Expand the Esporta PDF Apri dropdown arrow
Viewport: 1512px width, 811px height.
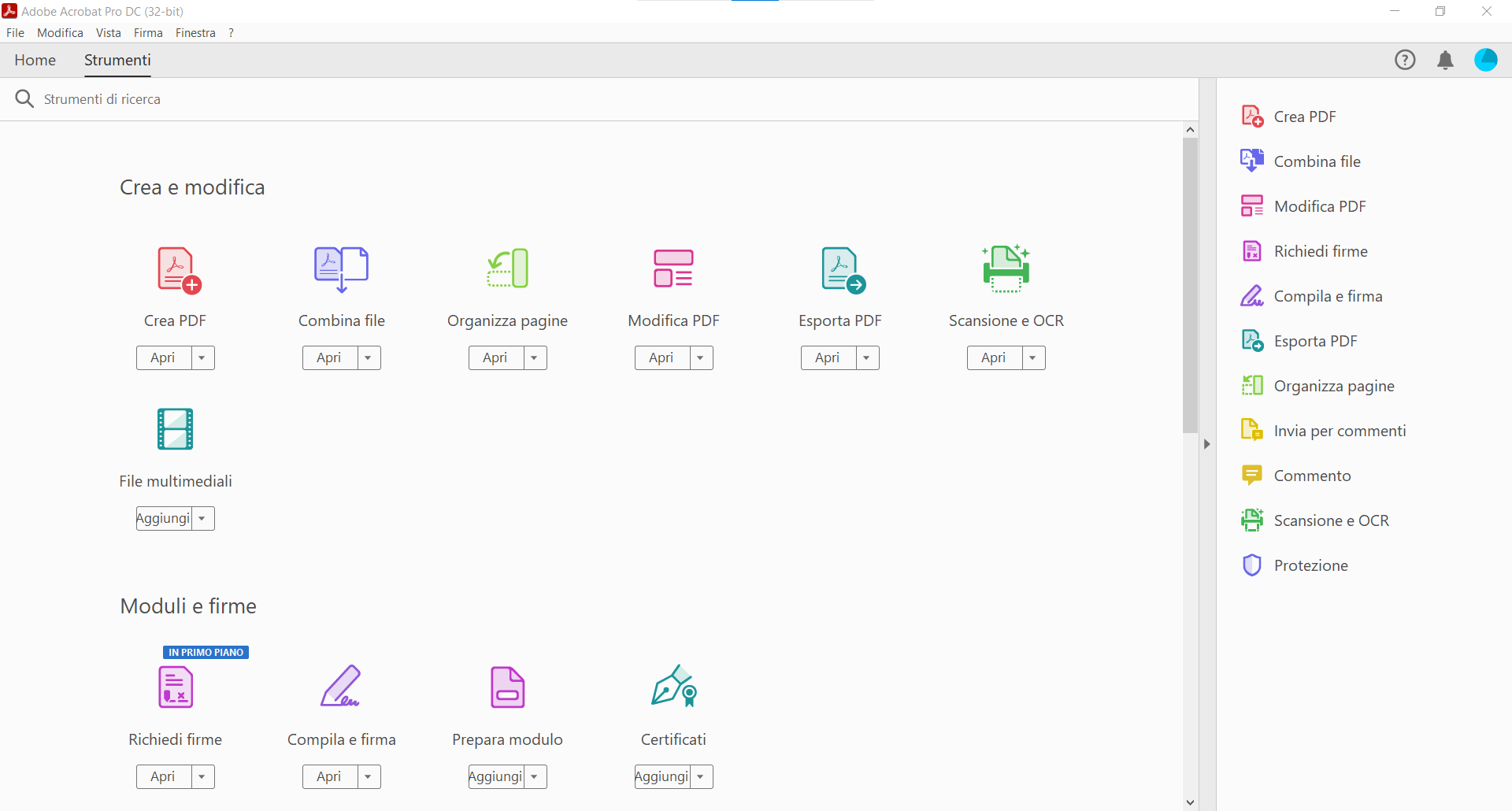coord(867,358)
